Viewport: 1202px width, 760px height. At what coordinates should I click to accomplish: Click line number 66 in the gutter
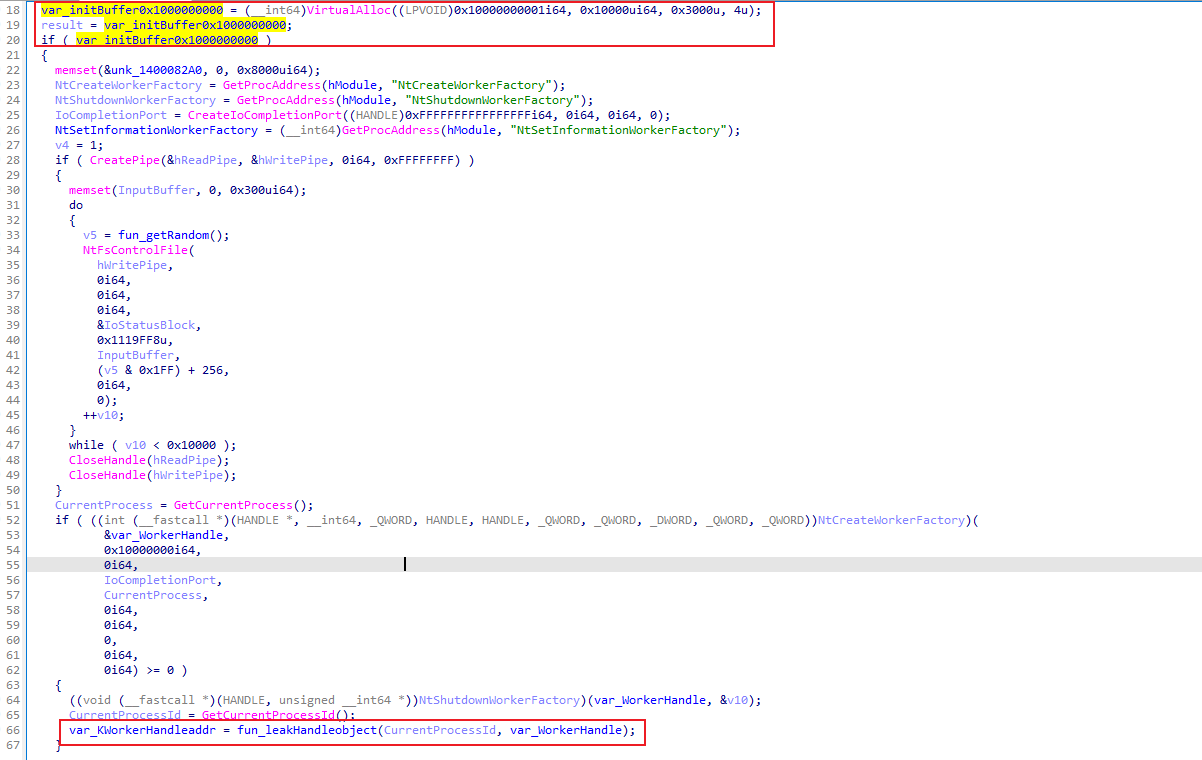coord(12,731)
